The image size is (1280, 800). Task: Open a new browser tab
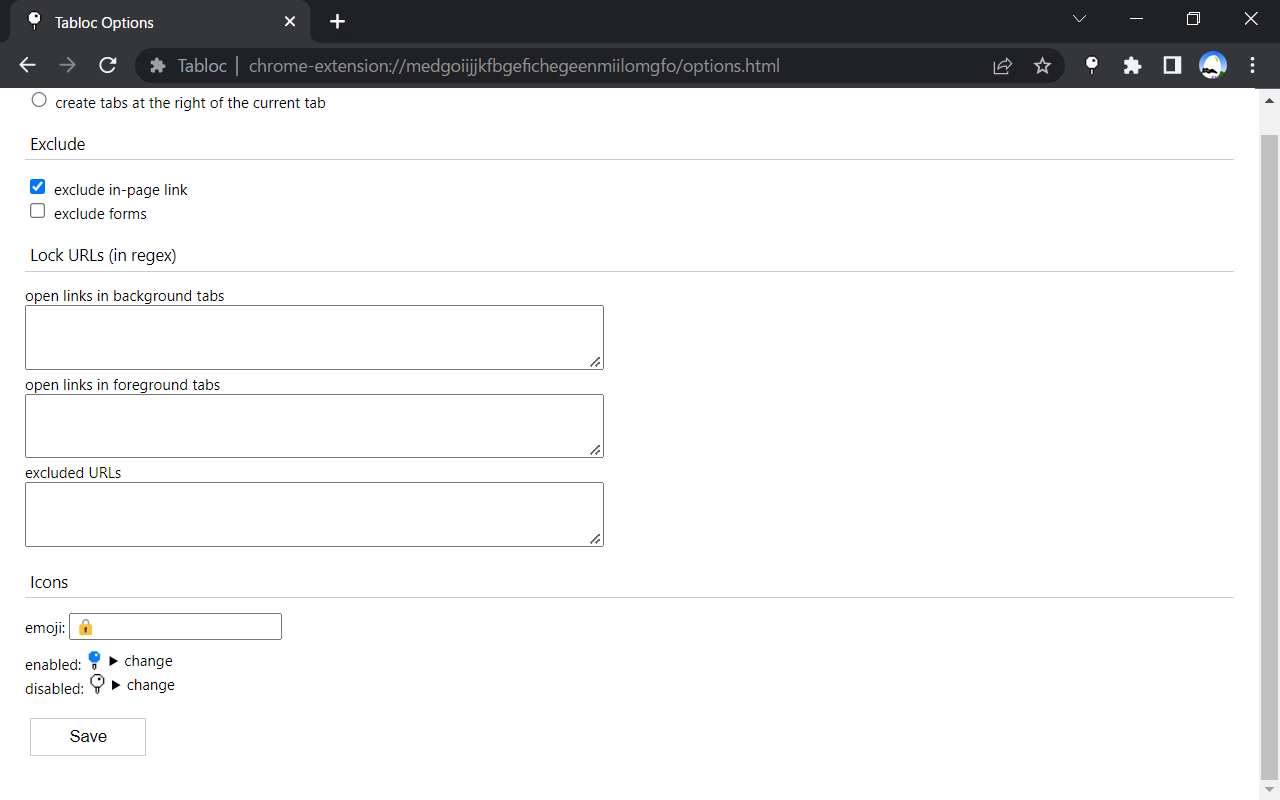(337, 22)
